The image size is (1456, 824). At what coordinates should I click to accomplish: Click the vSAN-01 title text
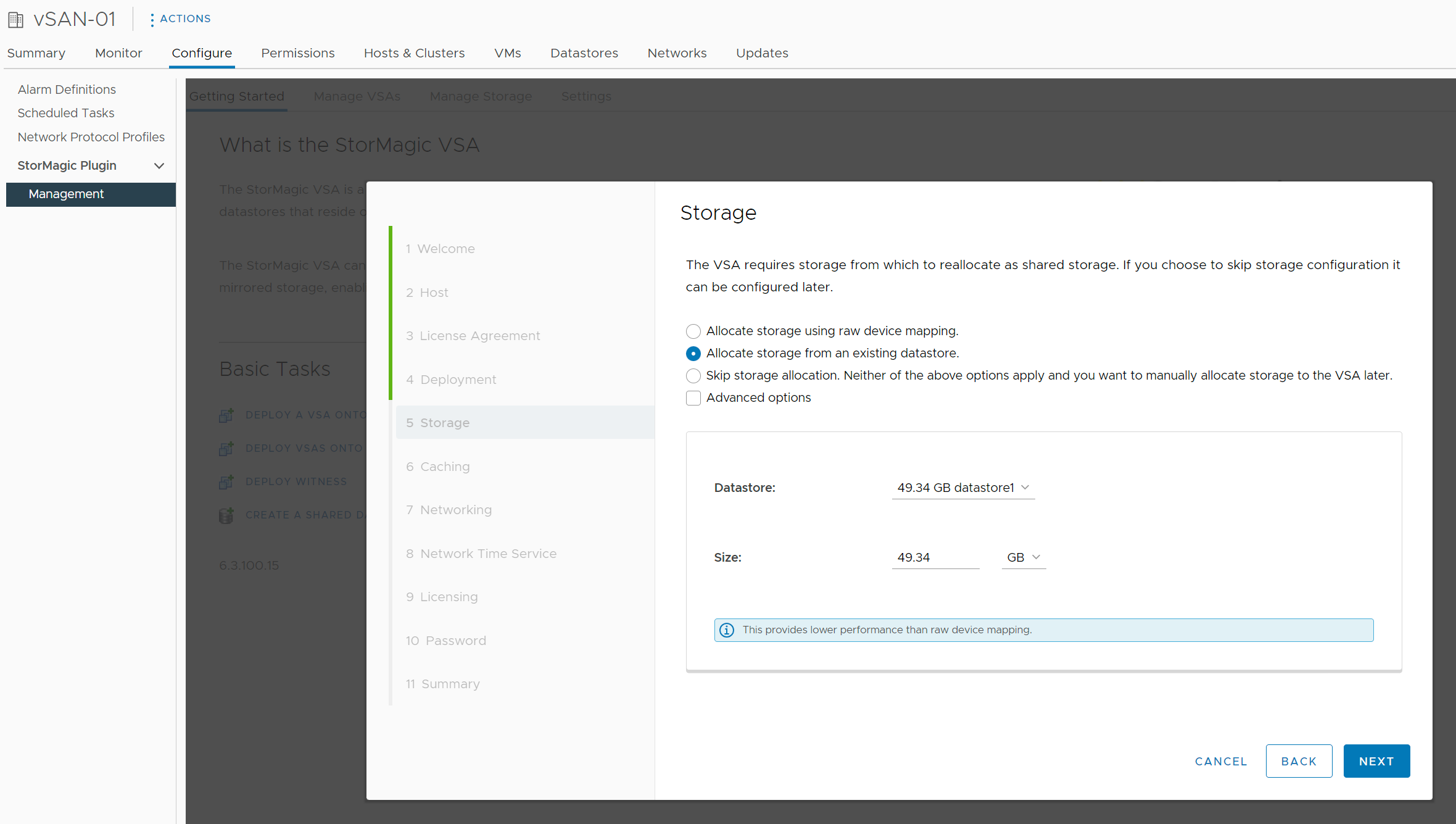[75, 19]
